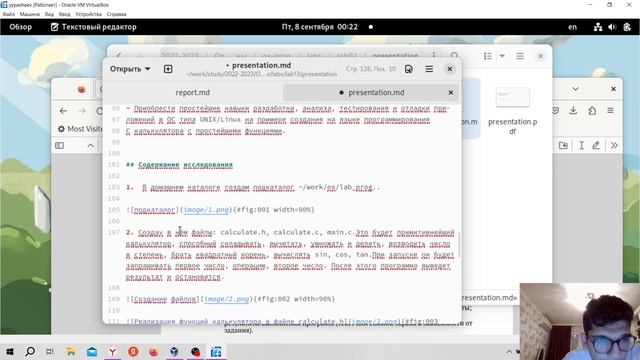Open PDF viewer tools double-chevron menu

point(614,145)
